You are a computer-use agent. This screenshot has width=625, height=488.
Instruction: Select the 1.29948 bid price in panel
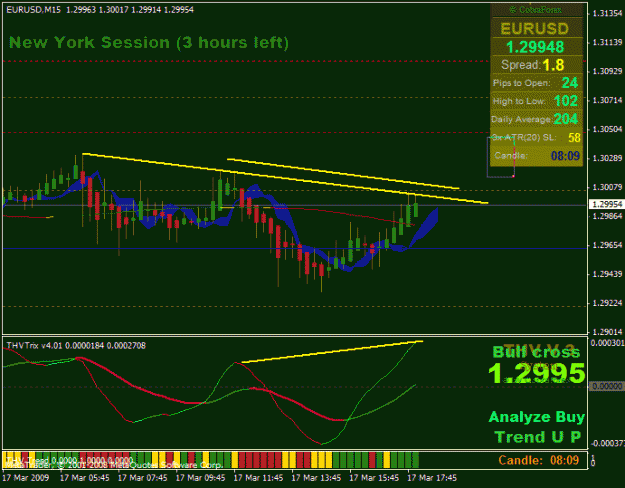pyautogui.click(x=535, y=47)
